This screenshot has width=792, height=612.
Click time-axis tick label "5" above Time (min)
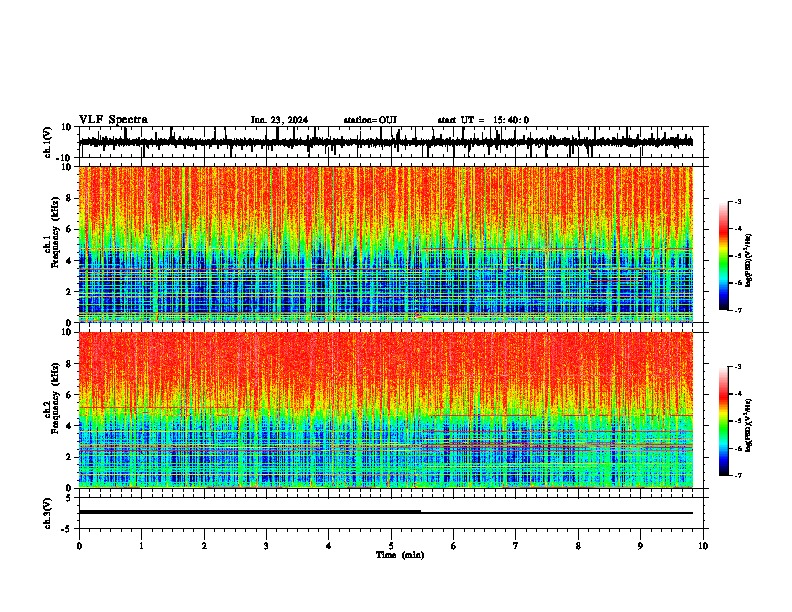(x=391, y=546)
